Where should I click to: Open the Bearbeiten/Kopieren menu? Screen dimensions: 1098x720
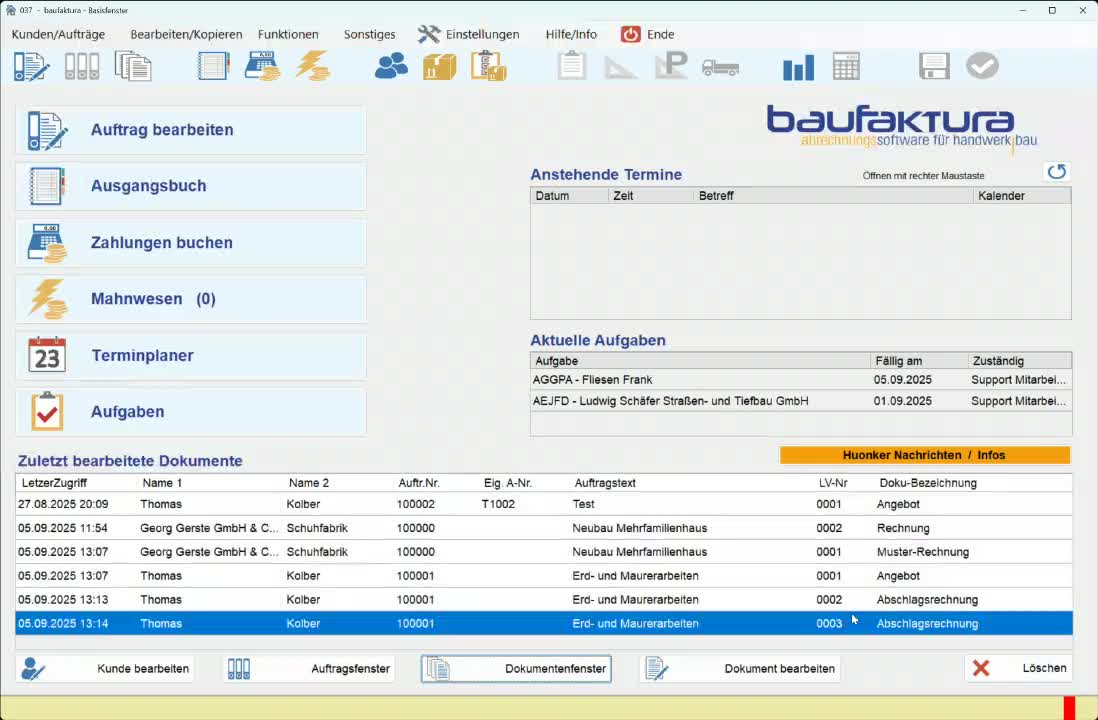click(x=186, y=34)
